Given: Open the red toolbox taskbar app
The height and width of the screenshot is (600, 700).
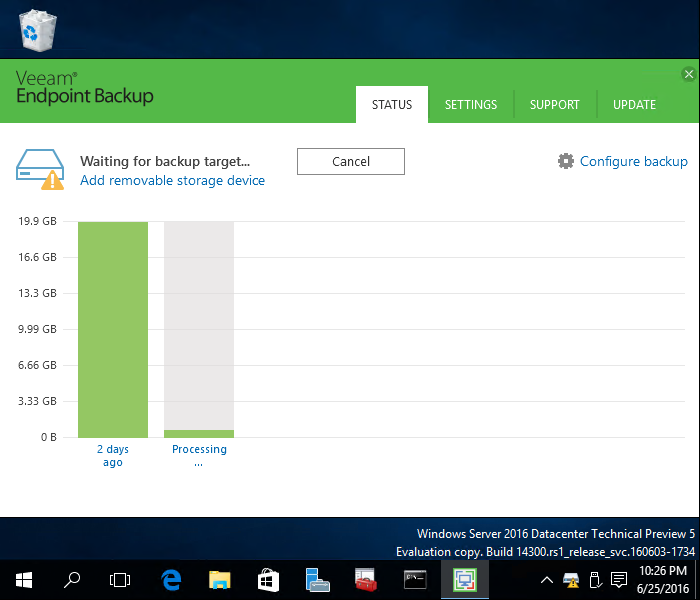Looking at the screenshot, I should click(366, 580).
